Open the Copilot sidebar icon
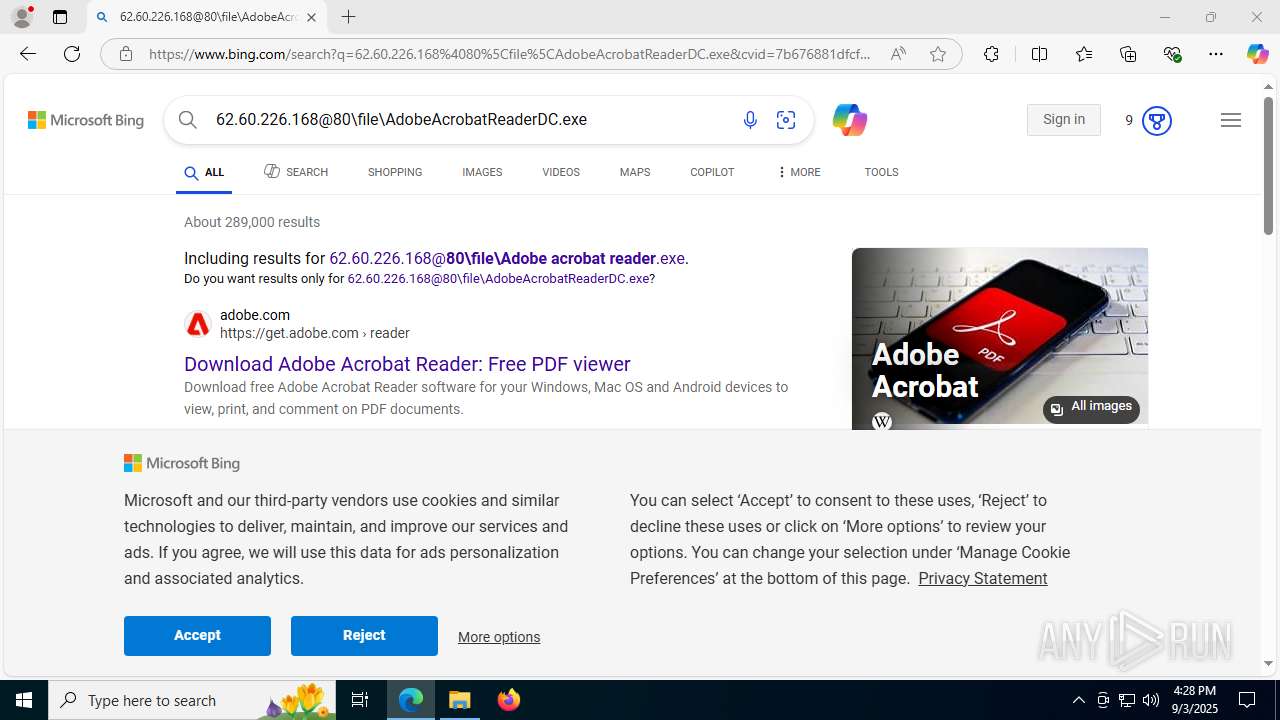Screen dimensions: 1280x720 pyautogui.click(x=1257, y=54)
